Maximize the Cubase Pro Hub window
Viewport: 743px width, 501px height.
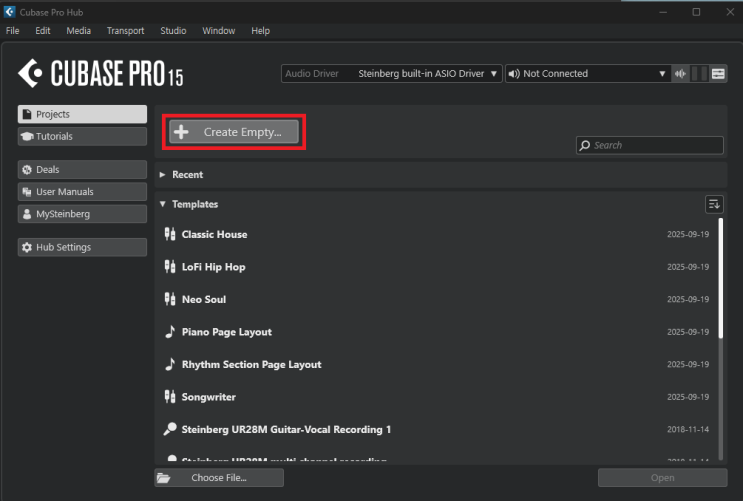pyautogui.click(x=696, y=12)
